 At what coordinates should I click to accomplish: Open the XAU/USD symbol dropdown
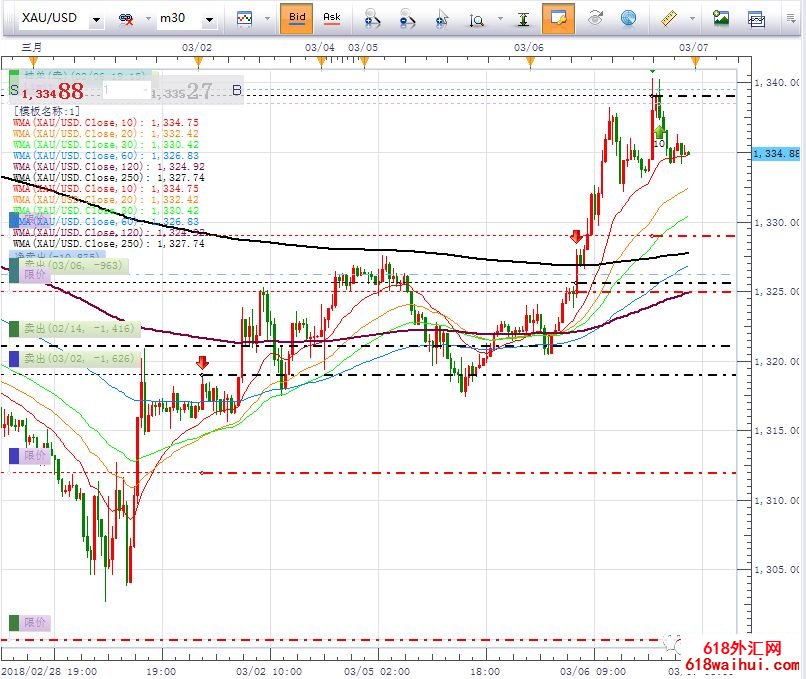click(61, 19)
